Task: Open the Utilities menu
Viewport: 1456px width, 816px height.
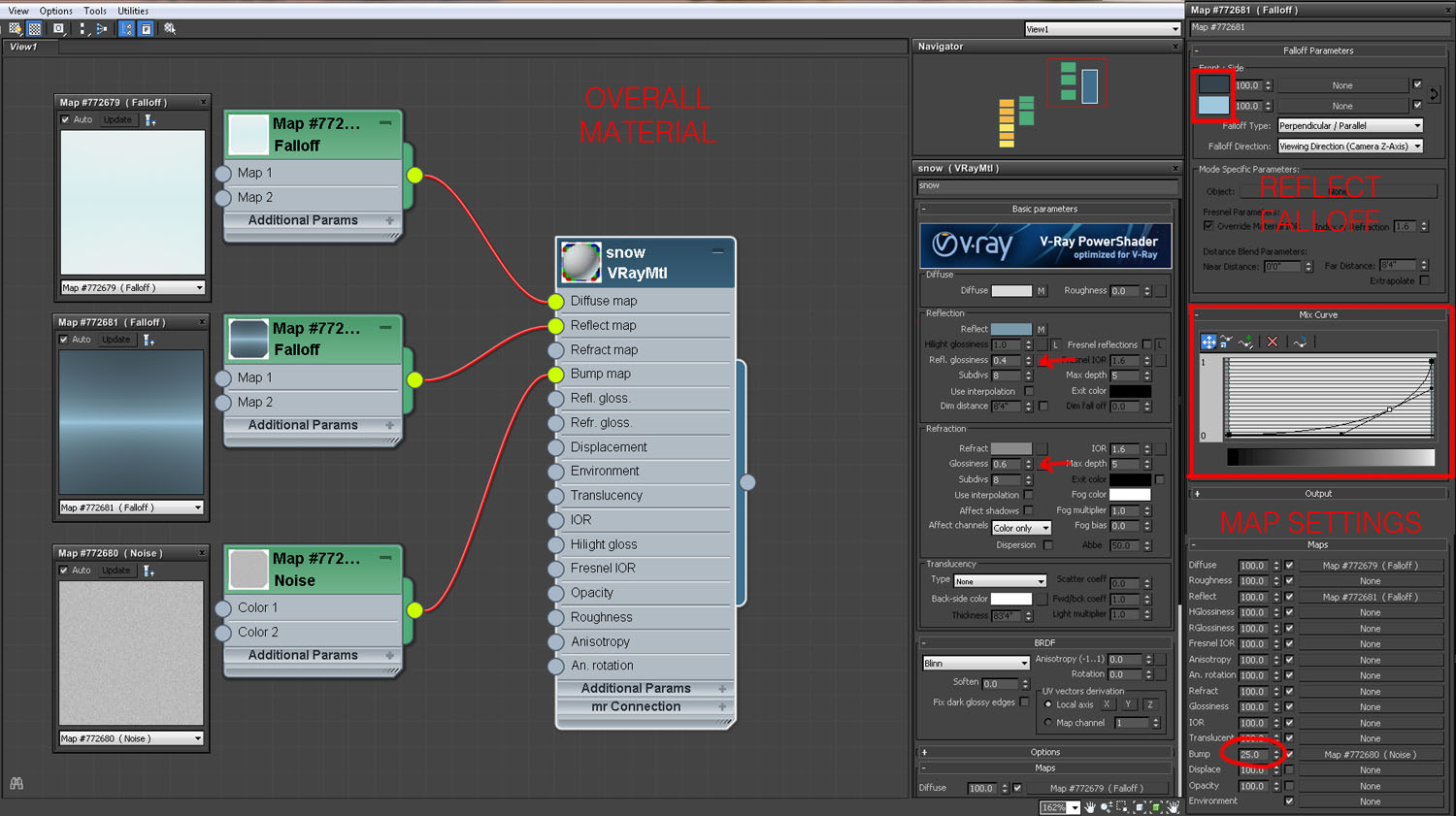Action: (x=133, y=11)
